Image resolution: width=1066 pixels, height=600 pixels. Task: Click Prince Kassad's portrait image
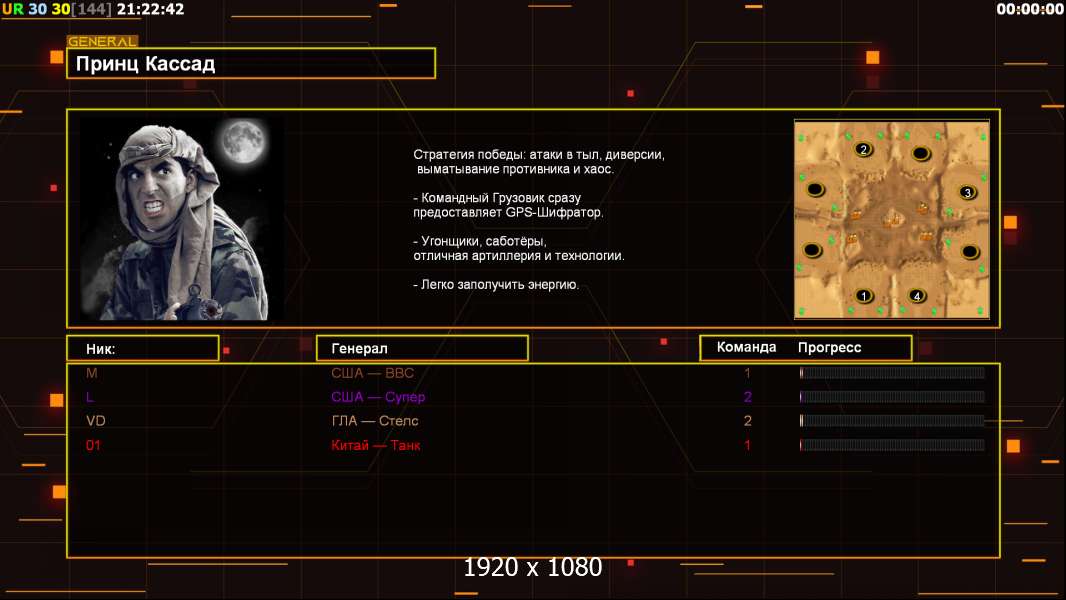tap(182, 218)
